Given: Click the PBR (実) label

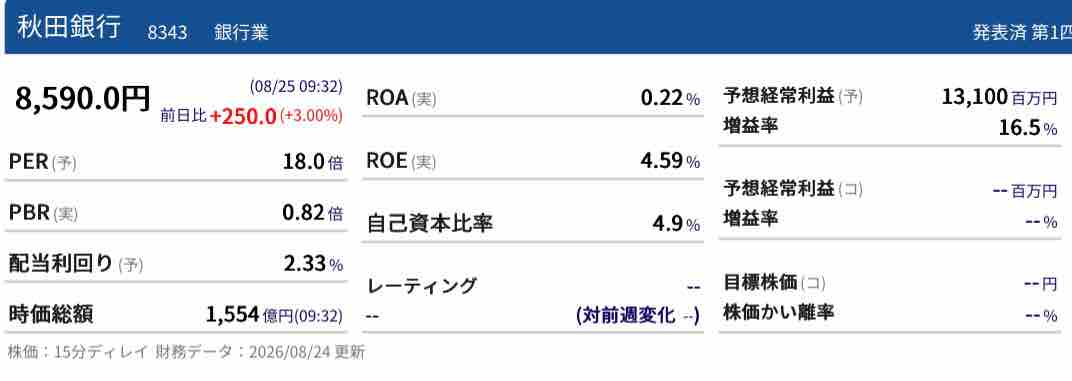Looking at the screenshot, I should click(43, 213).
